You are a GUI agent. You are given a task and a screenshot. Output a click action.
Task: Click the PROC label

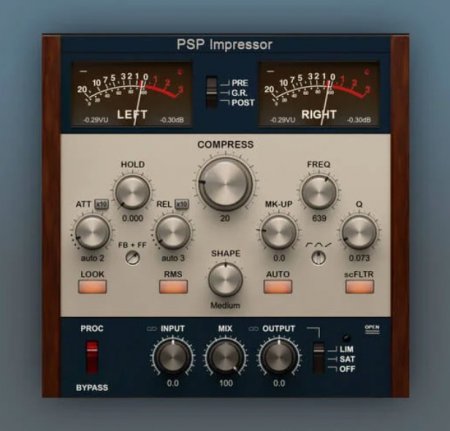[92, 328]
